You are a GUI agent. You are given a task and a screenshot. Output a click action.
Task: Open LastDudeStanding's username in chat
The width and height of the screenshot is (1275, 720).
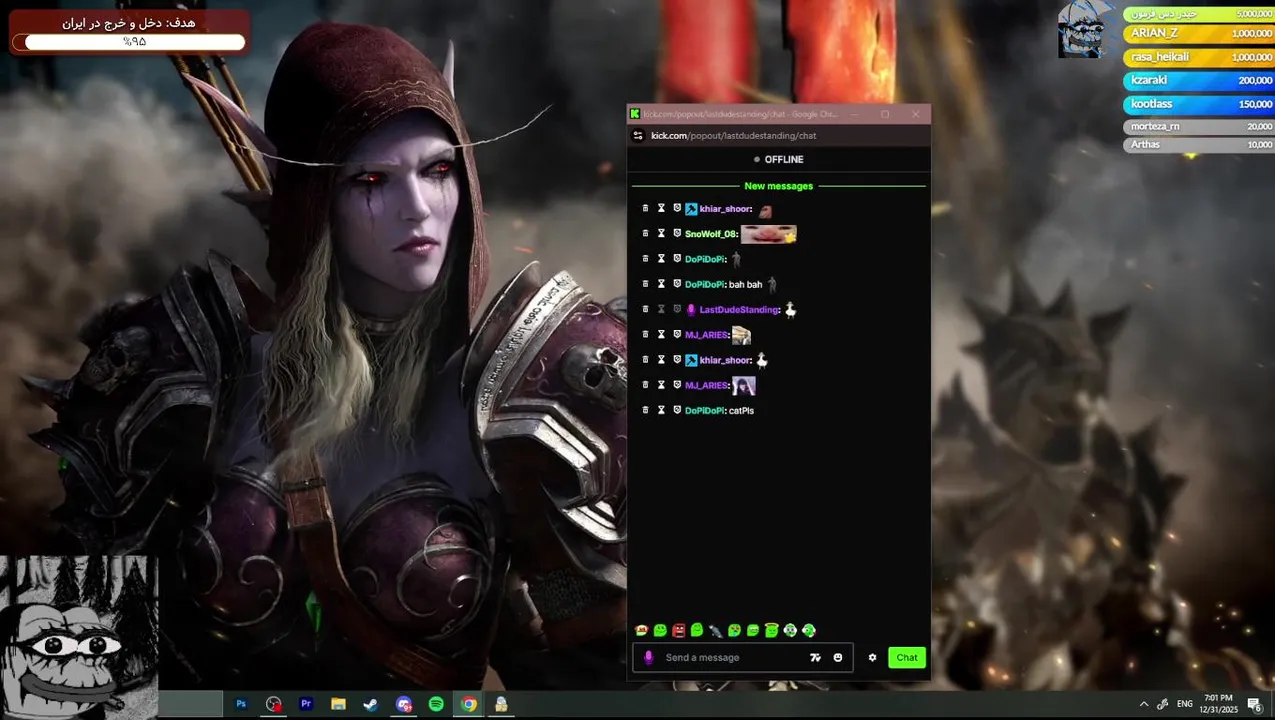point(739,310)
